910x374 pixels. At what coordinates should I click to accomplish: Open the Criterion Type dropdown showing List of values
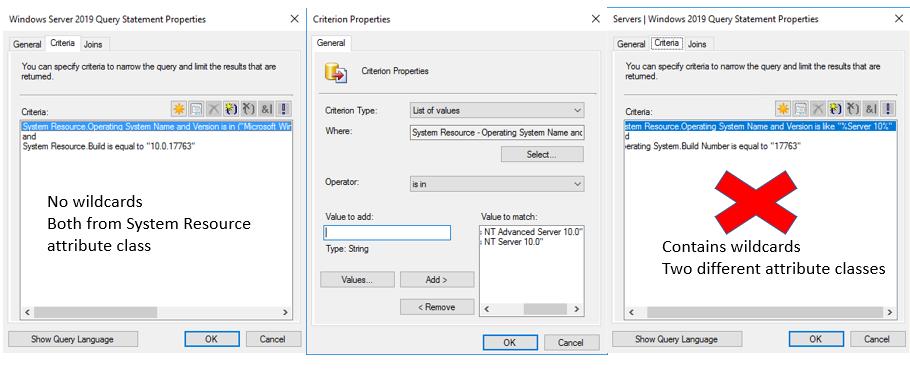[497, 110]
